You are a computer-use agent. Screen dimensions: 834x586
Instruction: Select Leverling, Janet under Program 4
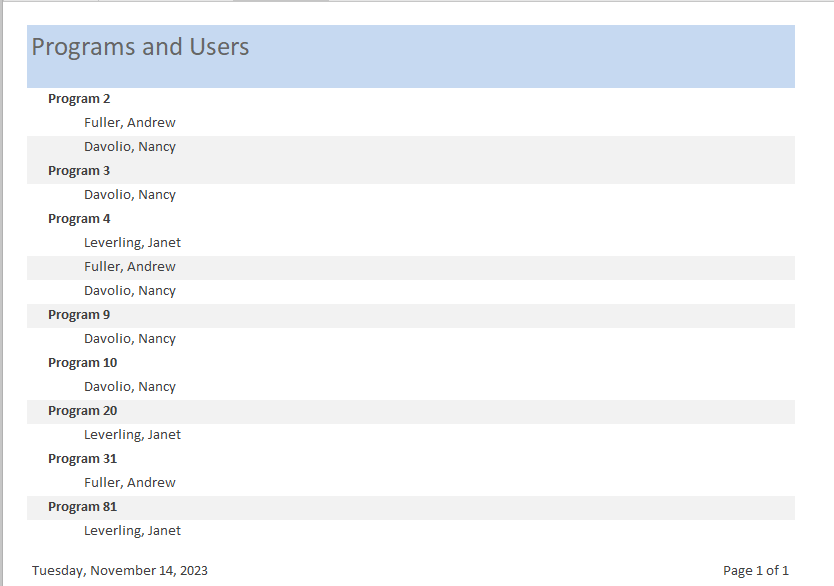coord(132,243)
